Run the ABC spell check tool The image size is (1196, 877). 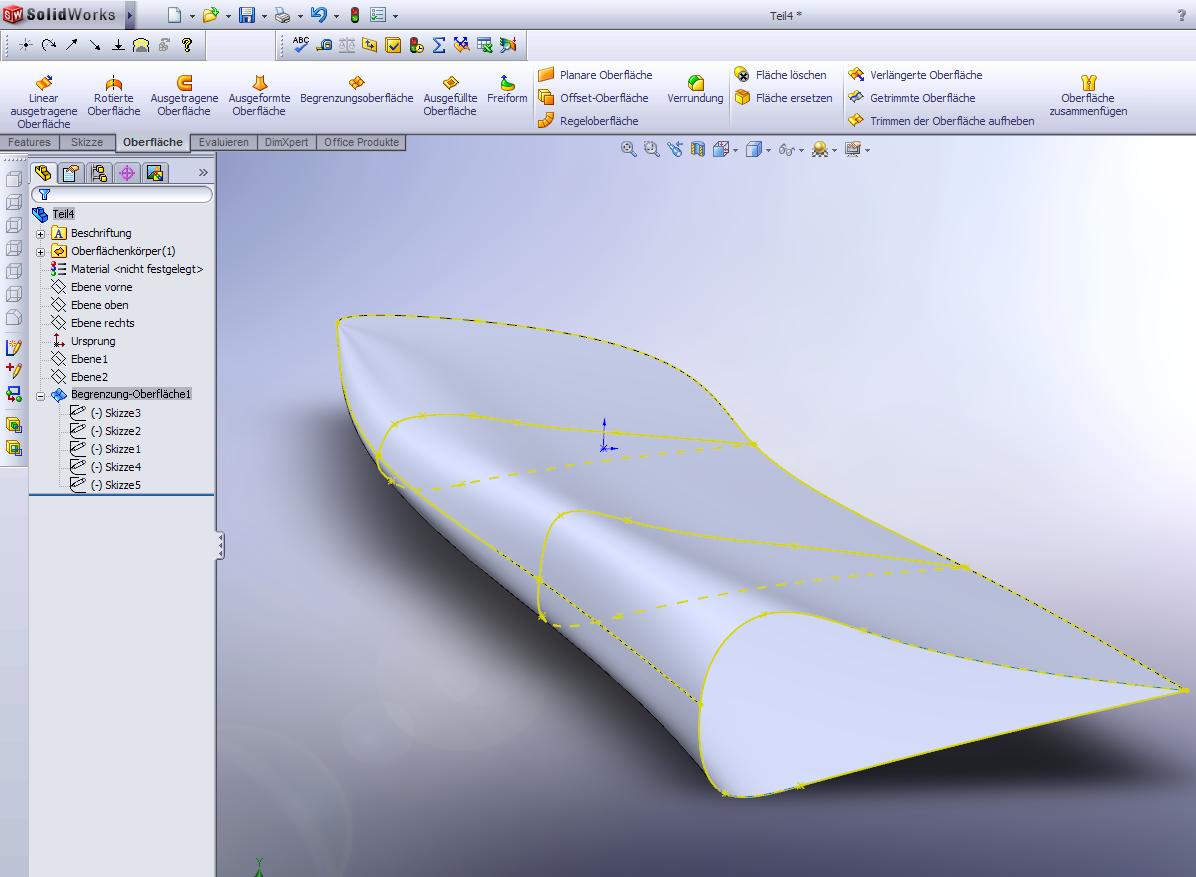pyautogui.click(x=301, y=45)
